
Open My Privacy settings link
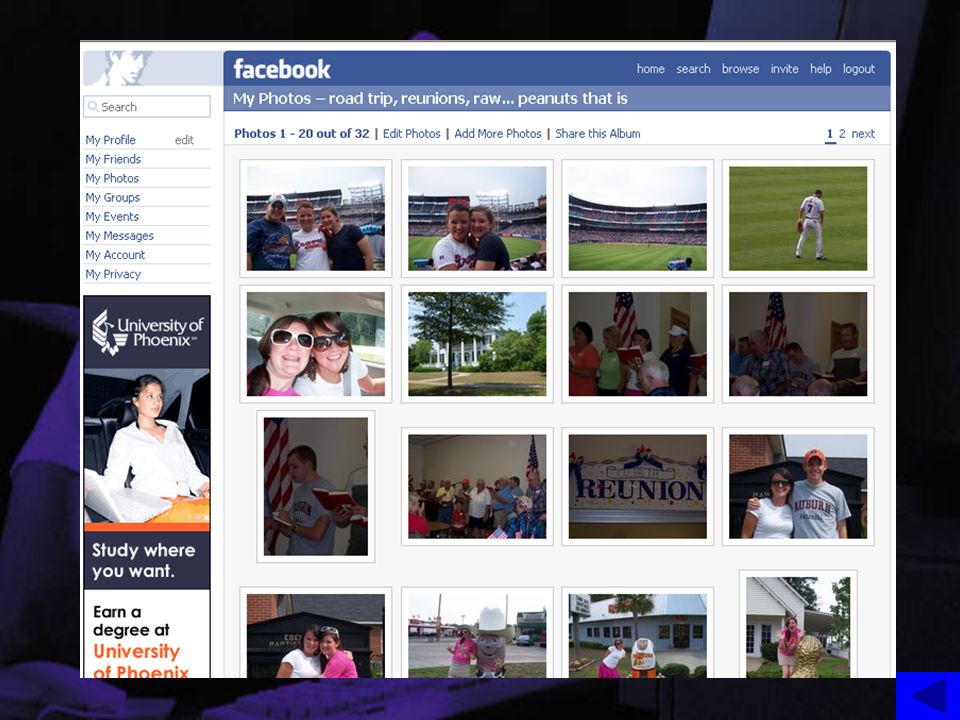click(113, 274)
